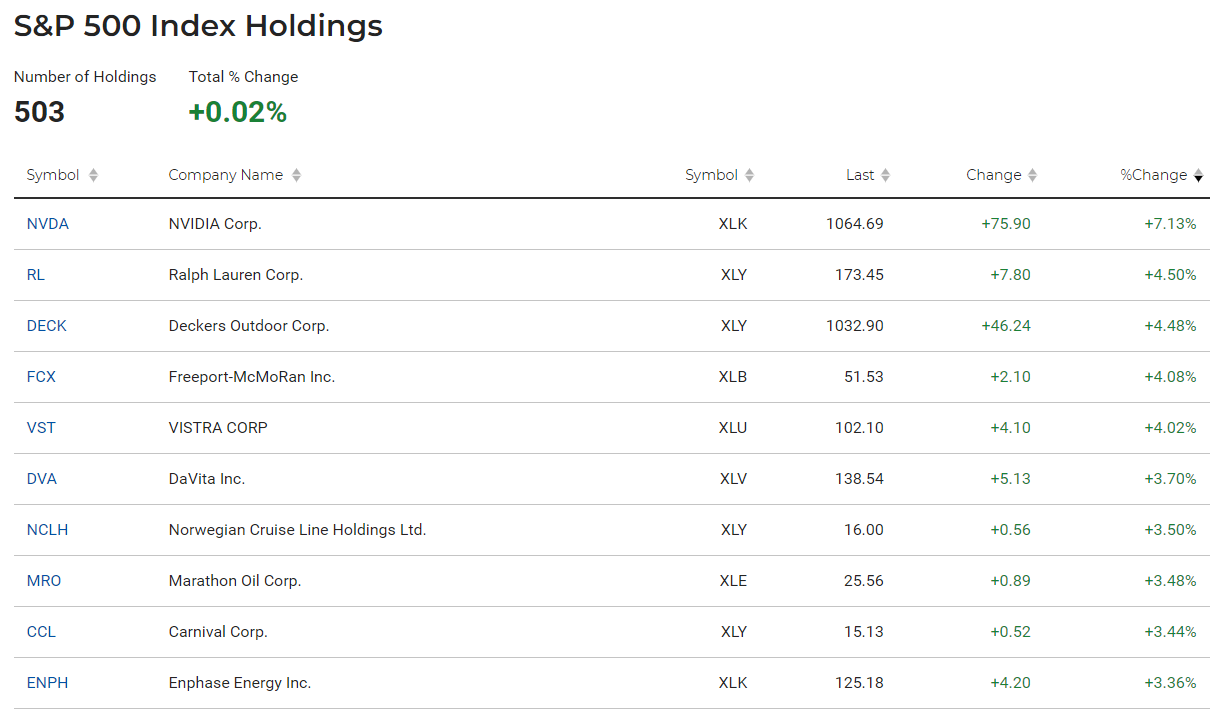Click change value +0.89
1231x718 pixels.
[1010, 581]
